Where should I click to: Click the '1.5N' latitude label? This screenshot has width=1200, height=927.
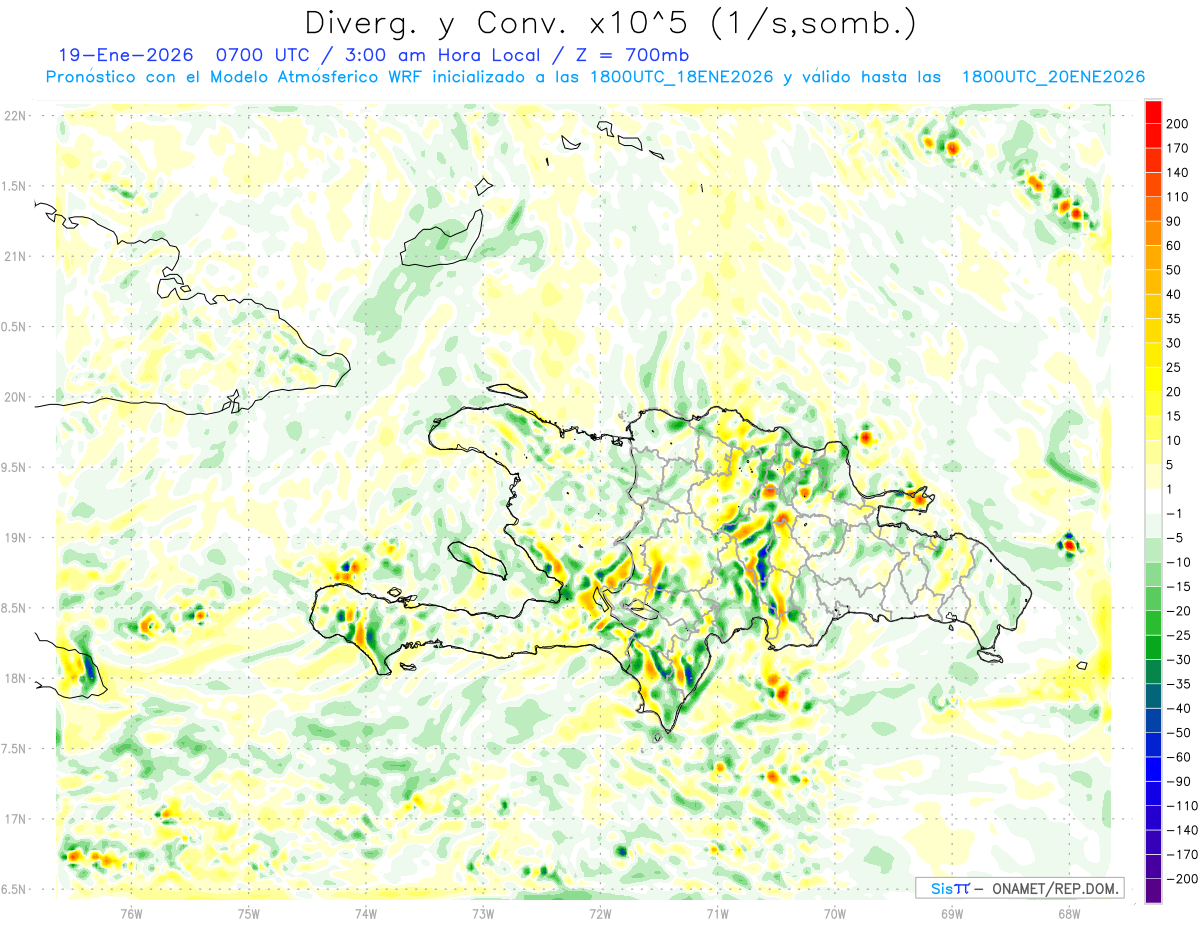pos(14,186)
